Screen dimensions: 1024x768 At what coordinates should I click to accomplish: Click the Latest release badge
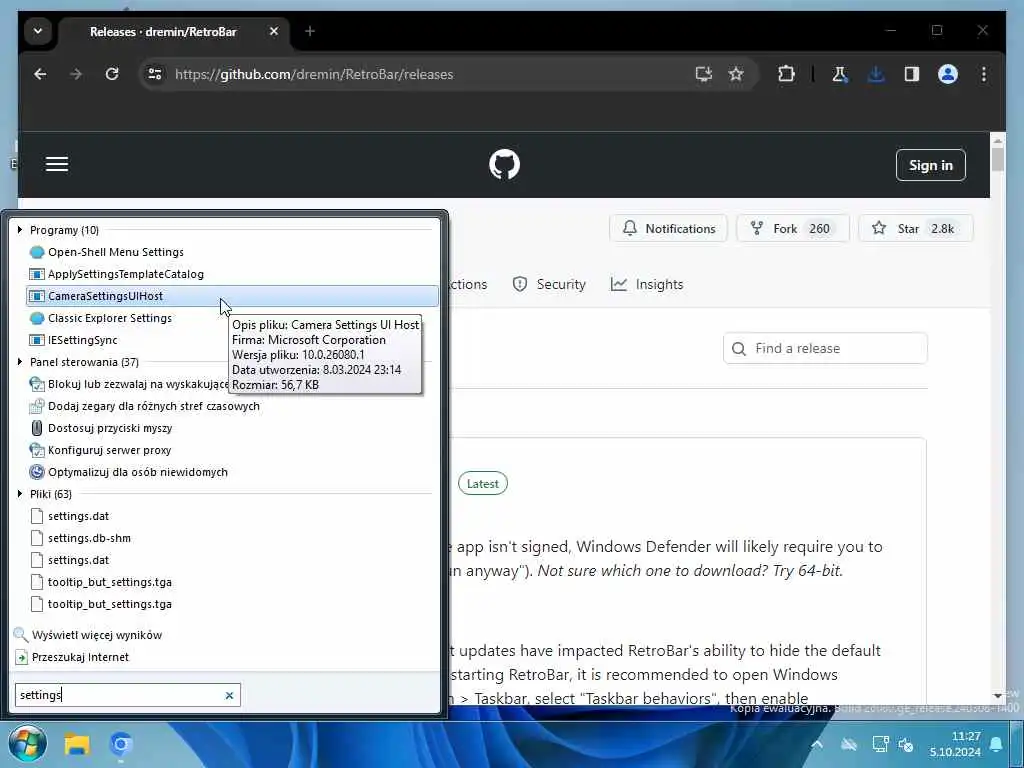pyautogui.click(x=483, y=484)
